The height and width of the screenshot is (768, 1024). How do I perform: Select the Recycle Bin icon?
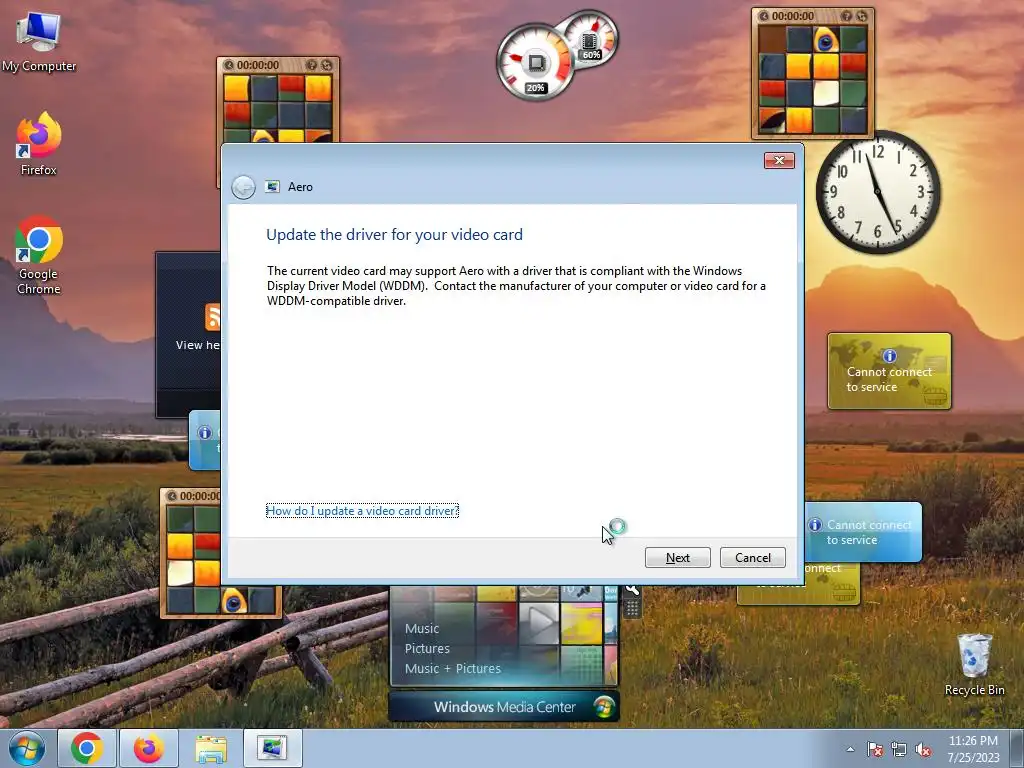(974, 665)
